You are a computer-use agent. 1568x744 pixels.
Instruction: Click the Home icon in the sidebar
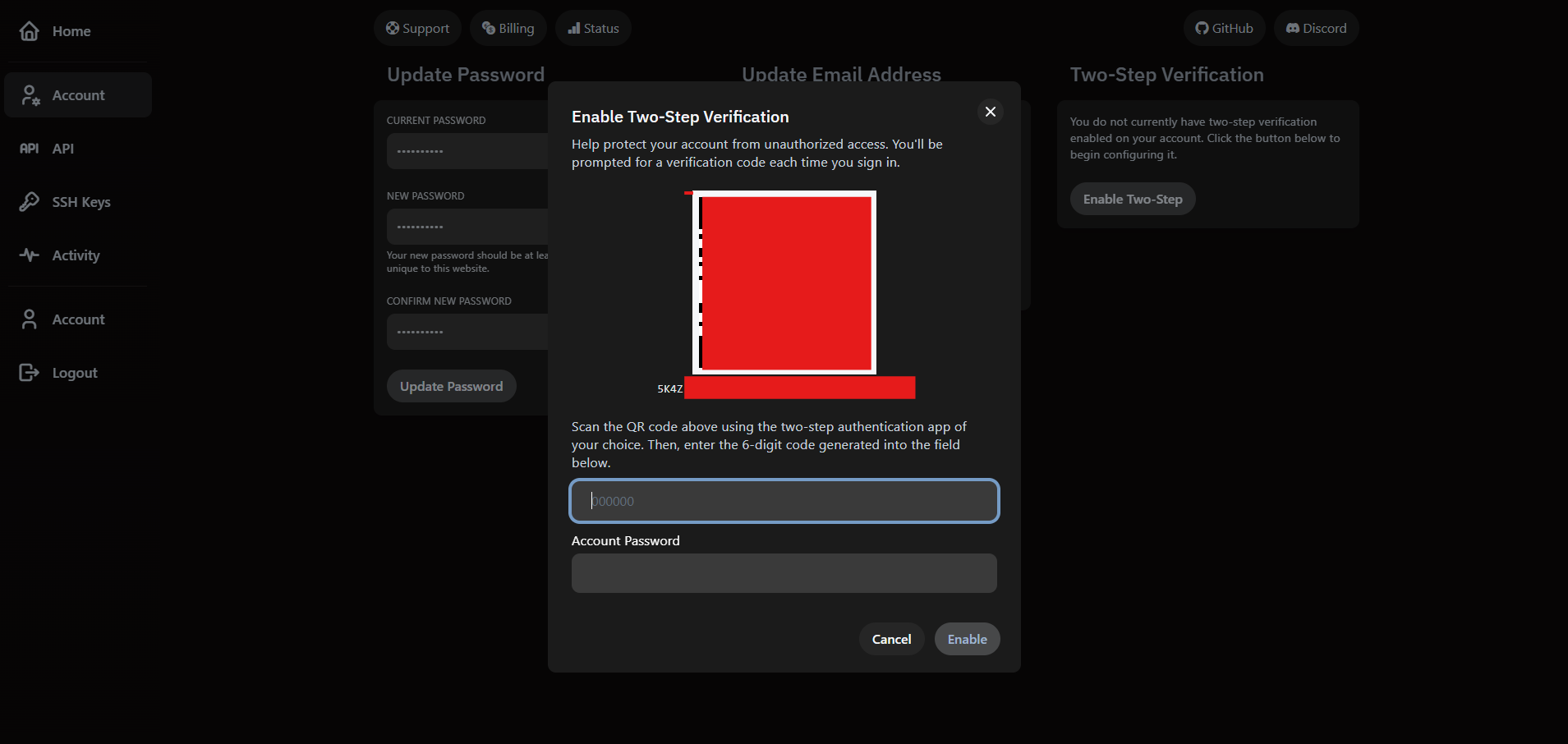coord(30,31)
